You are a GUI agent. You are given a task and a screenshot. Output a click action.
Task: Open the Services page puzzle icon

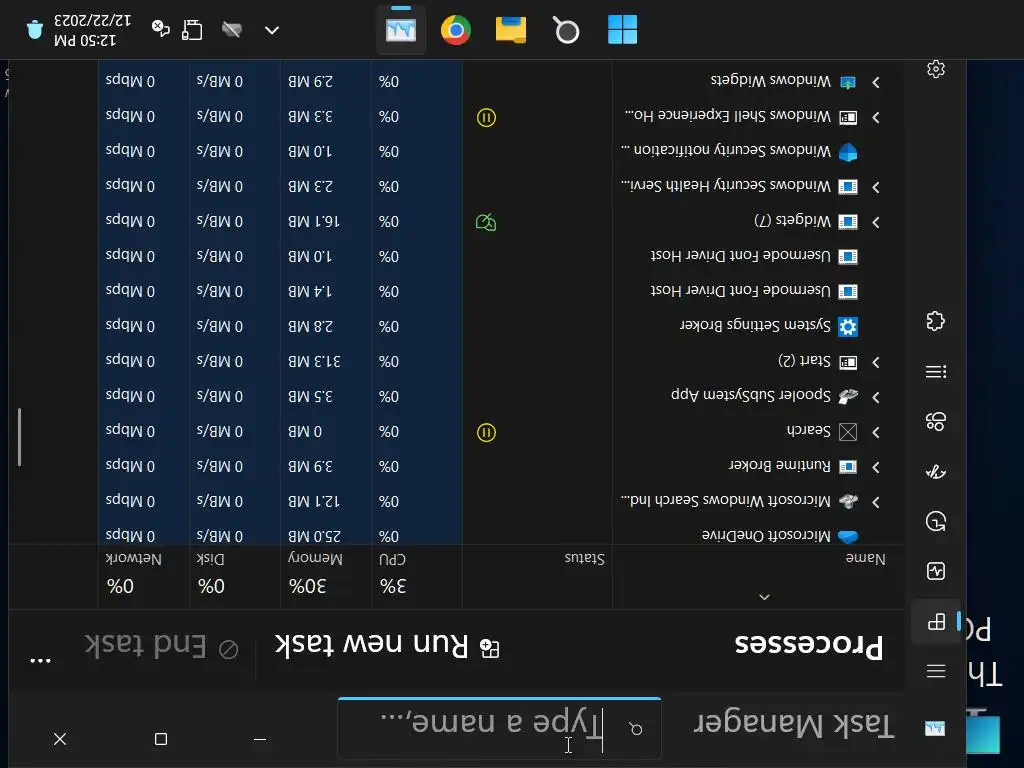(x=936, y=321)
